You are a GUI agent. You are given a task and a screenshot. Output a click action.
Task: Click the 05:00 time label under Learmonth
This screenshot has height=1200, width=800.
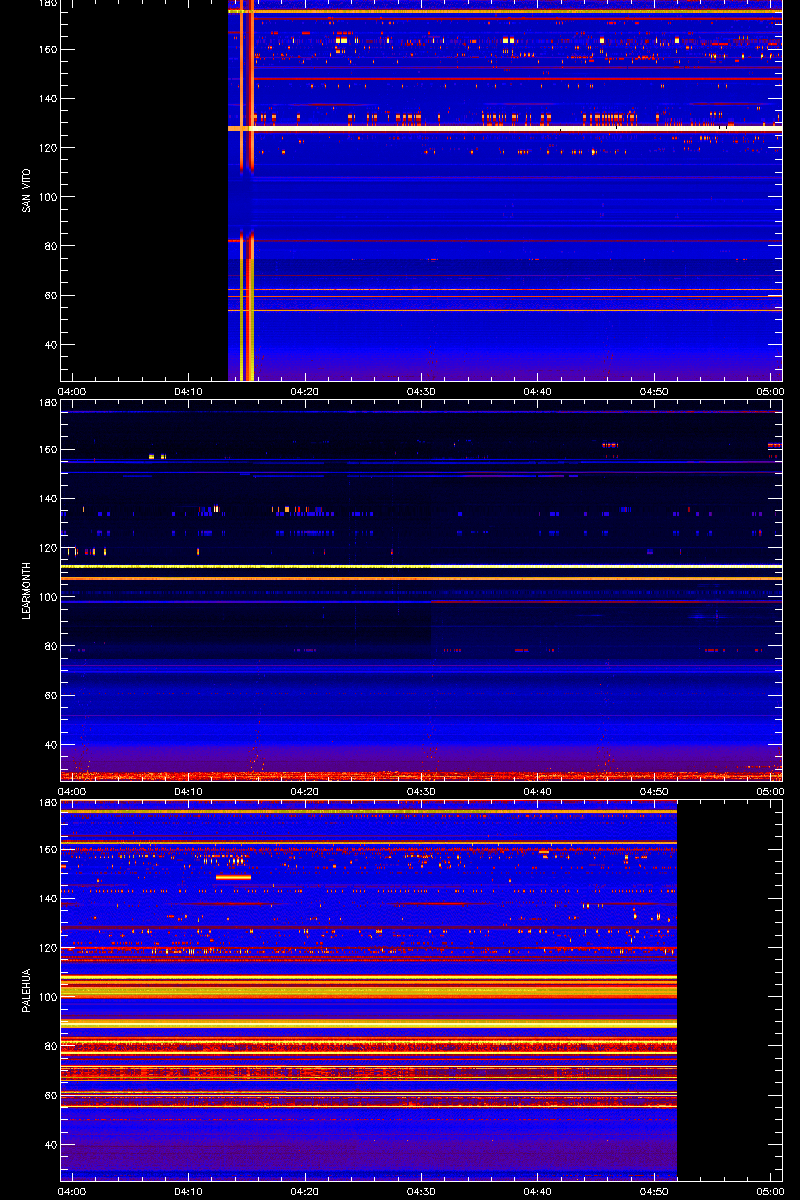770,792
